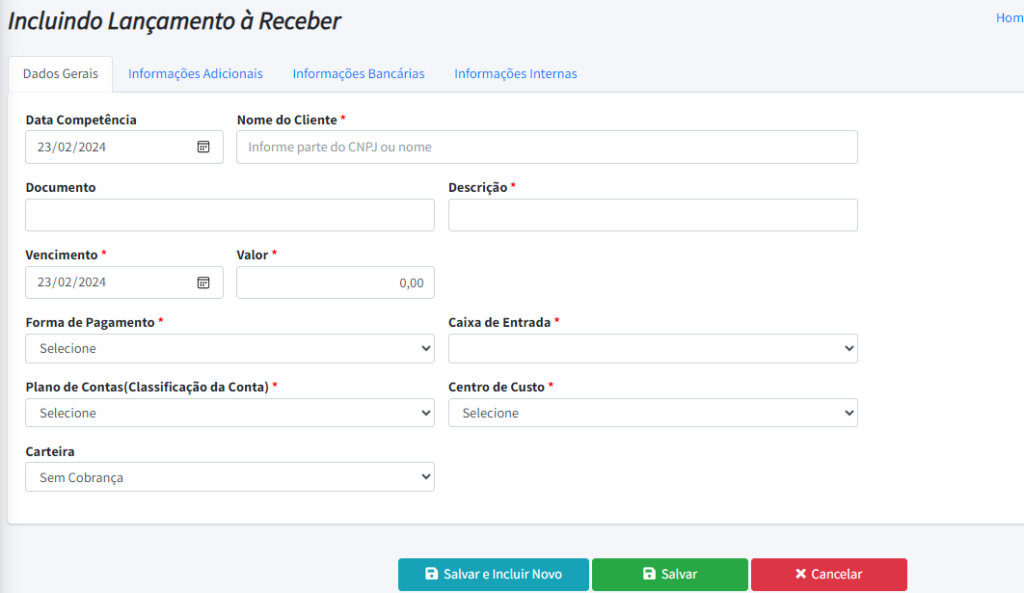Open the Informações Internas tab
Screen dimensions: 1024x593
515,74
